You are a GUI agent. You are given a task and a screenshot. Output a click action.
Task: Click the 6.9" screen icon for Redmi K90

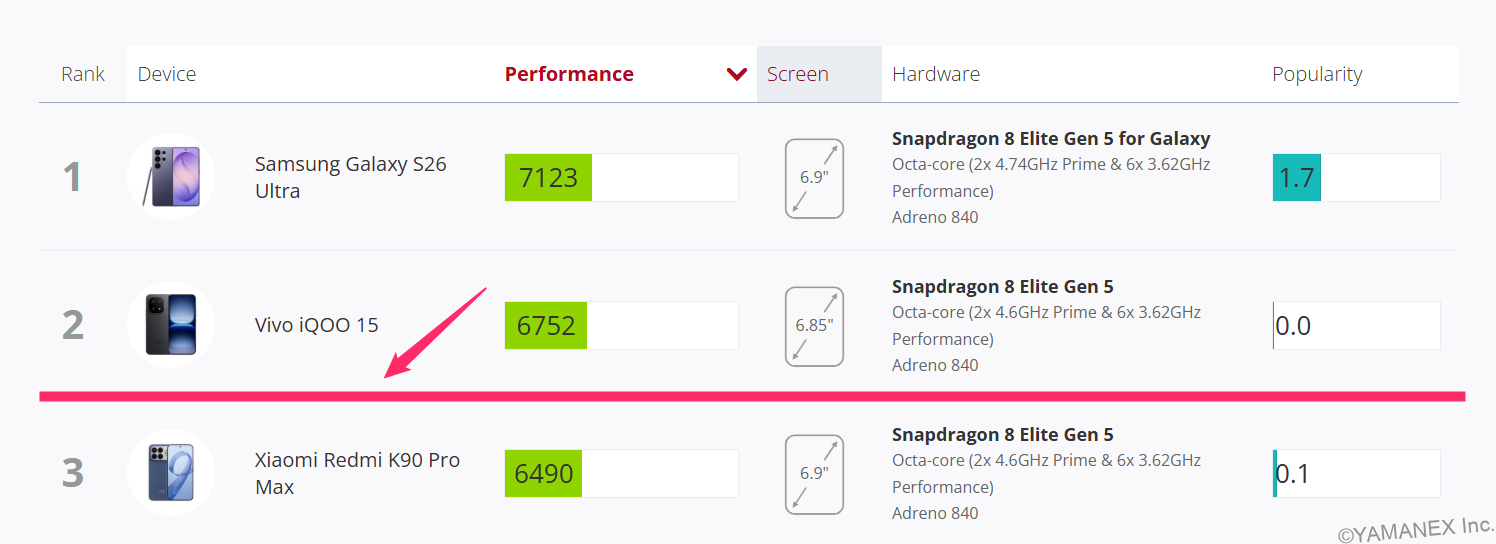point(814,473)
